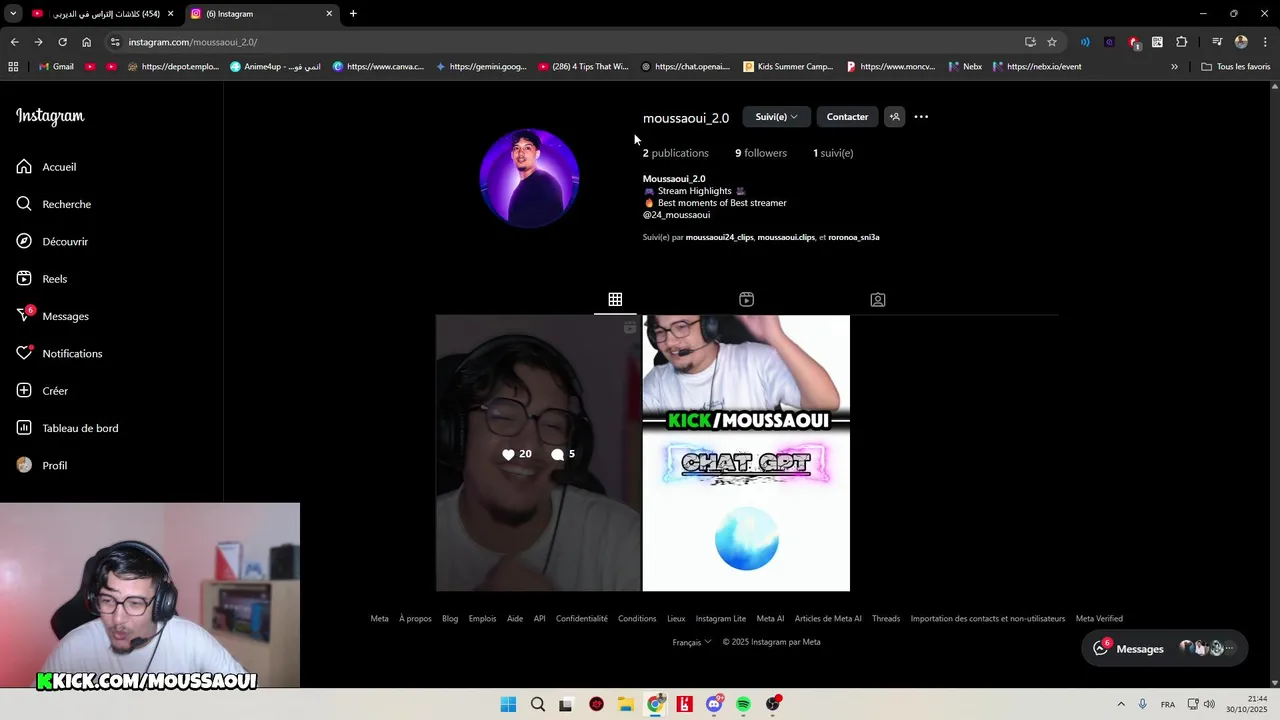Screen dimensions: 1280x720
Task: Switch to the YouTube browser tab
Action: [x=102, y=14]
